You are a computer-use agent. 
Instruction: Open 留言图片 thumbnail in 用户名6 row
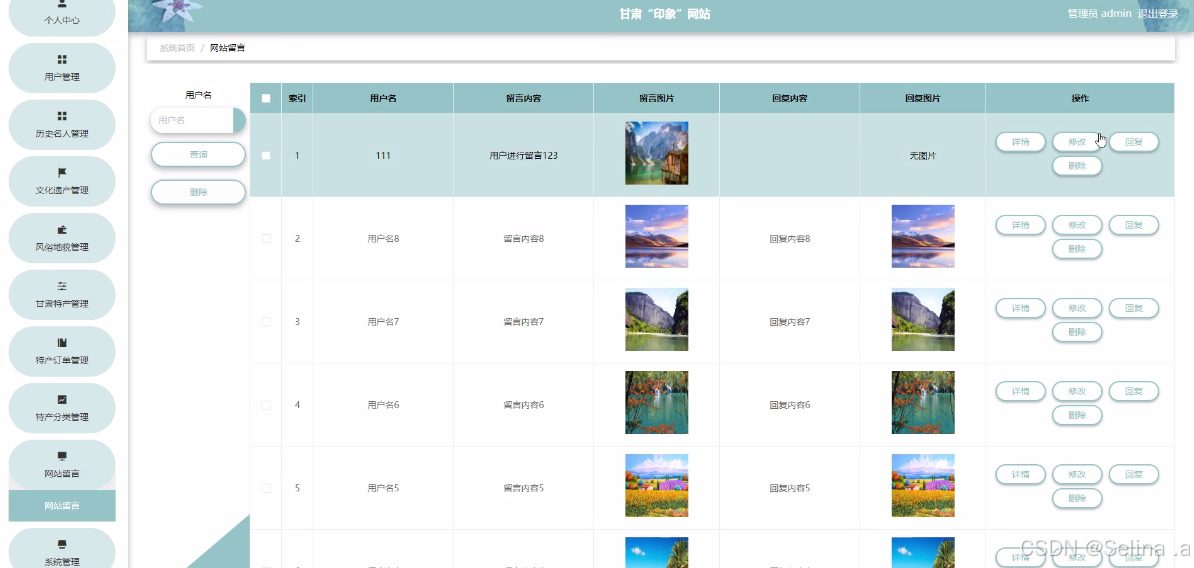pos(656,402)
